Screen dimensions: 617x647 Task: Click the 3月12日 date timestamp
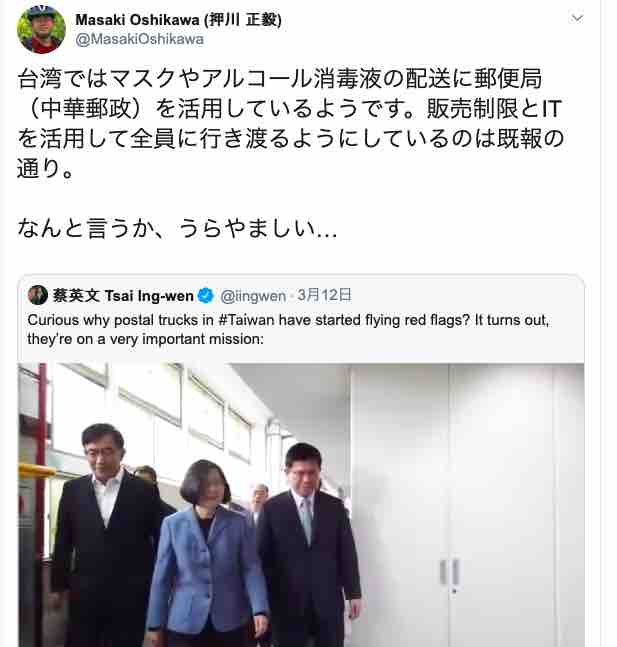(x=324, y=295)
